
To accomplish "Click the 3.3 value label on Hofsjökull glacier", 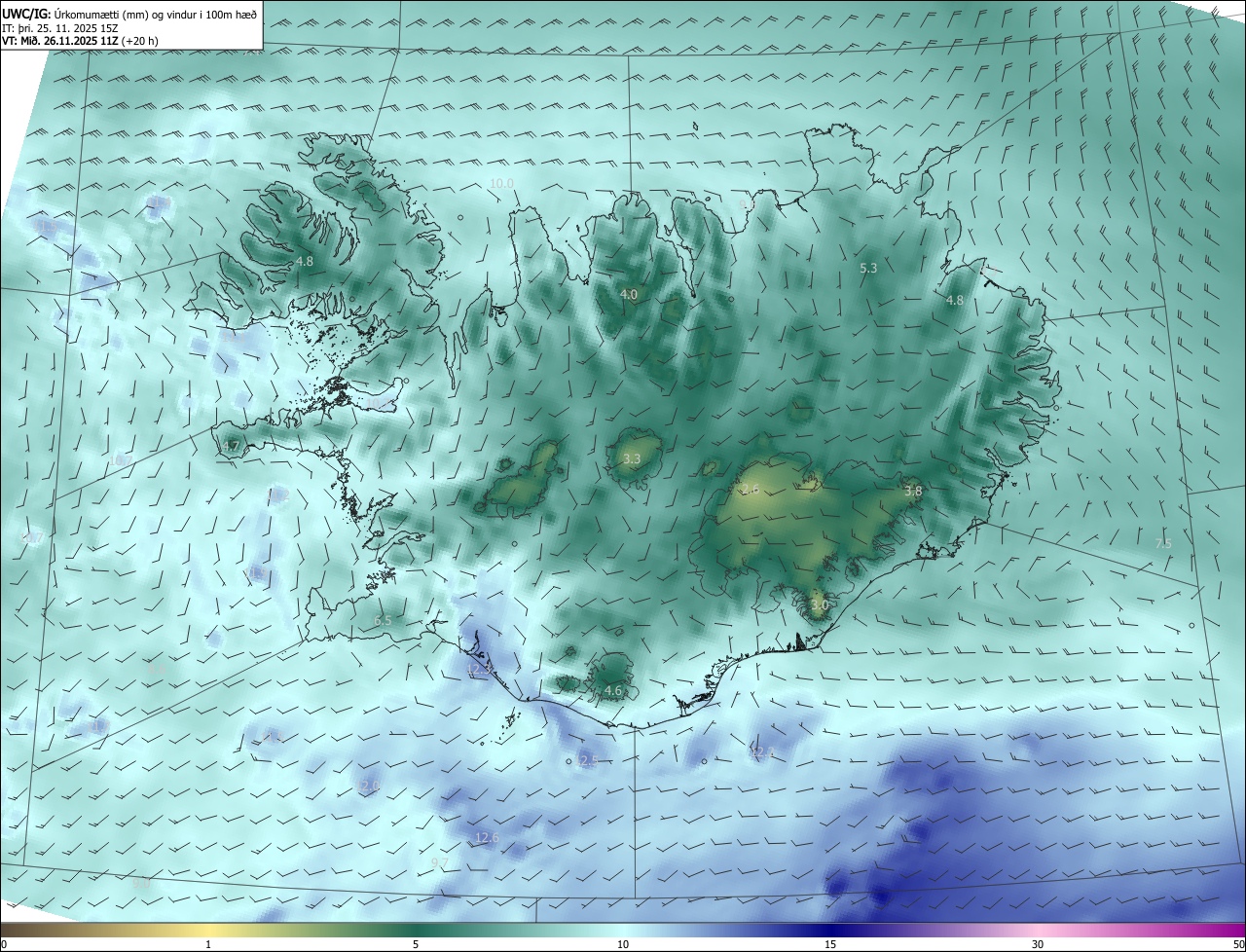I will tap(632, 458).
